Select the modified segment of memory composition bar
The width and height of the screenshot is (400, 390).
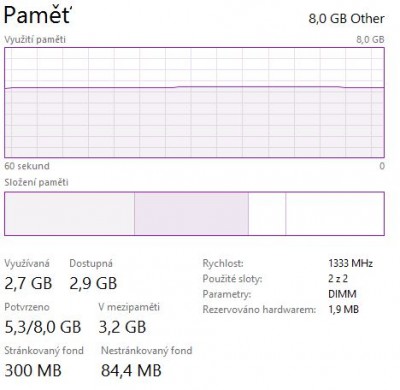click(x=191, y=213)
